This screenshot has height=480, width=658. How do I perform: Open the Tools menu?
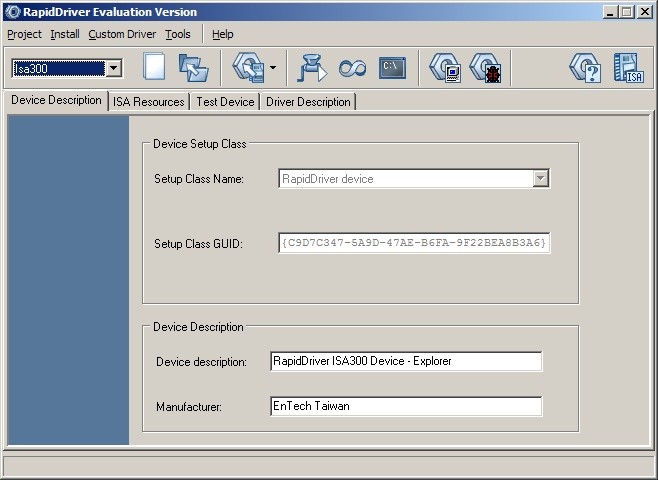[x=178, y=34]
